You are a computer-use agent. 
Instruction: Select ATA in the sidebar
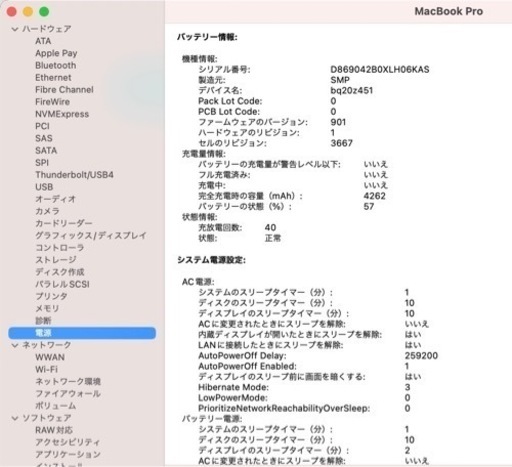43,41
